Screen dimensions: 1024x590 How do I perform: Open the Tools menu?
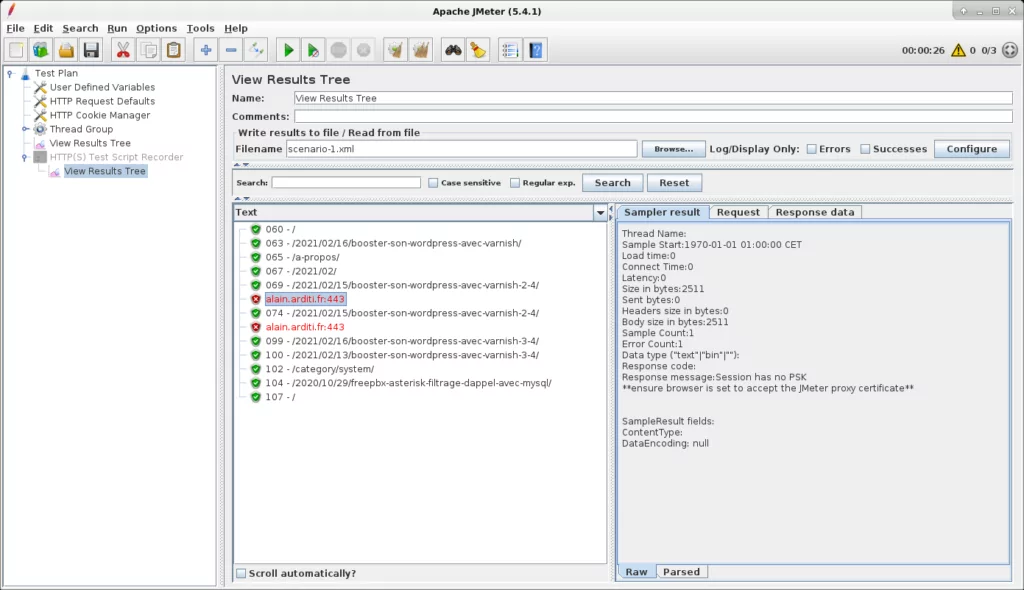click(200, 28)
